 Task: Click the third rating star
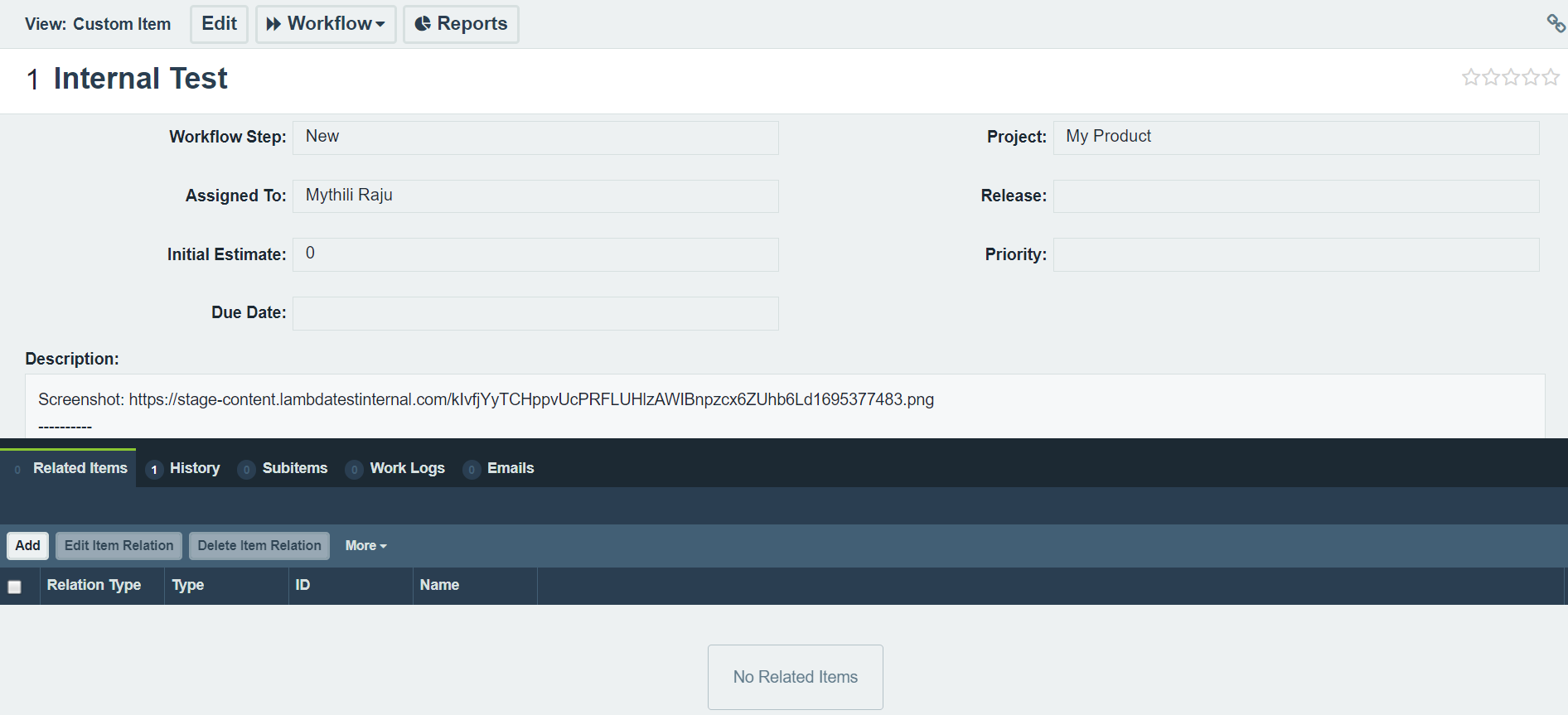pyautogui.click(x=1511, y=78)
